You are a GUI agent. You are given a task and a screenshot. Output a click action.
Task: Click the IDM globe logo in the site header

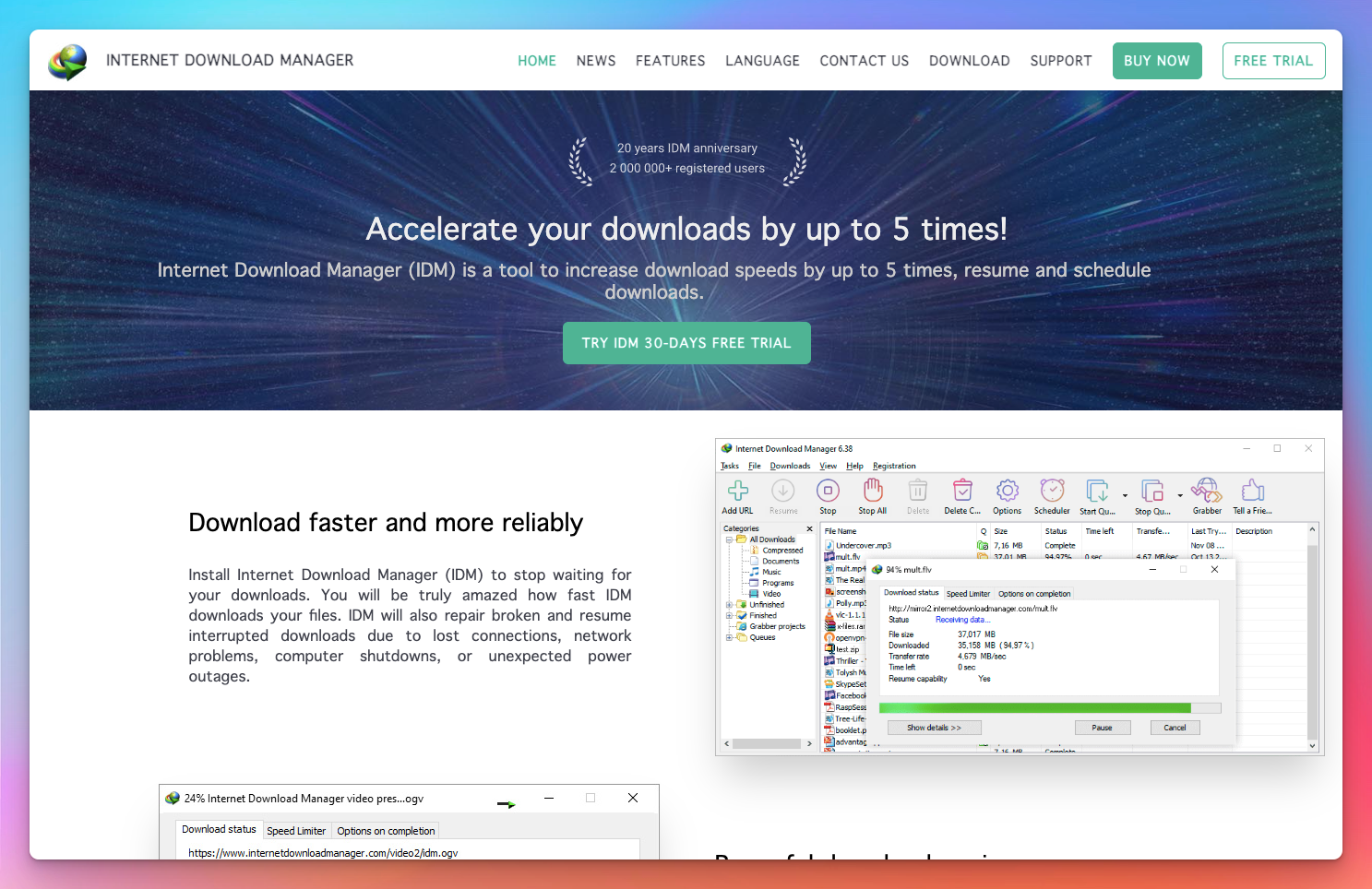point(68,61)
